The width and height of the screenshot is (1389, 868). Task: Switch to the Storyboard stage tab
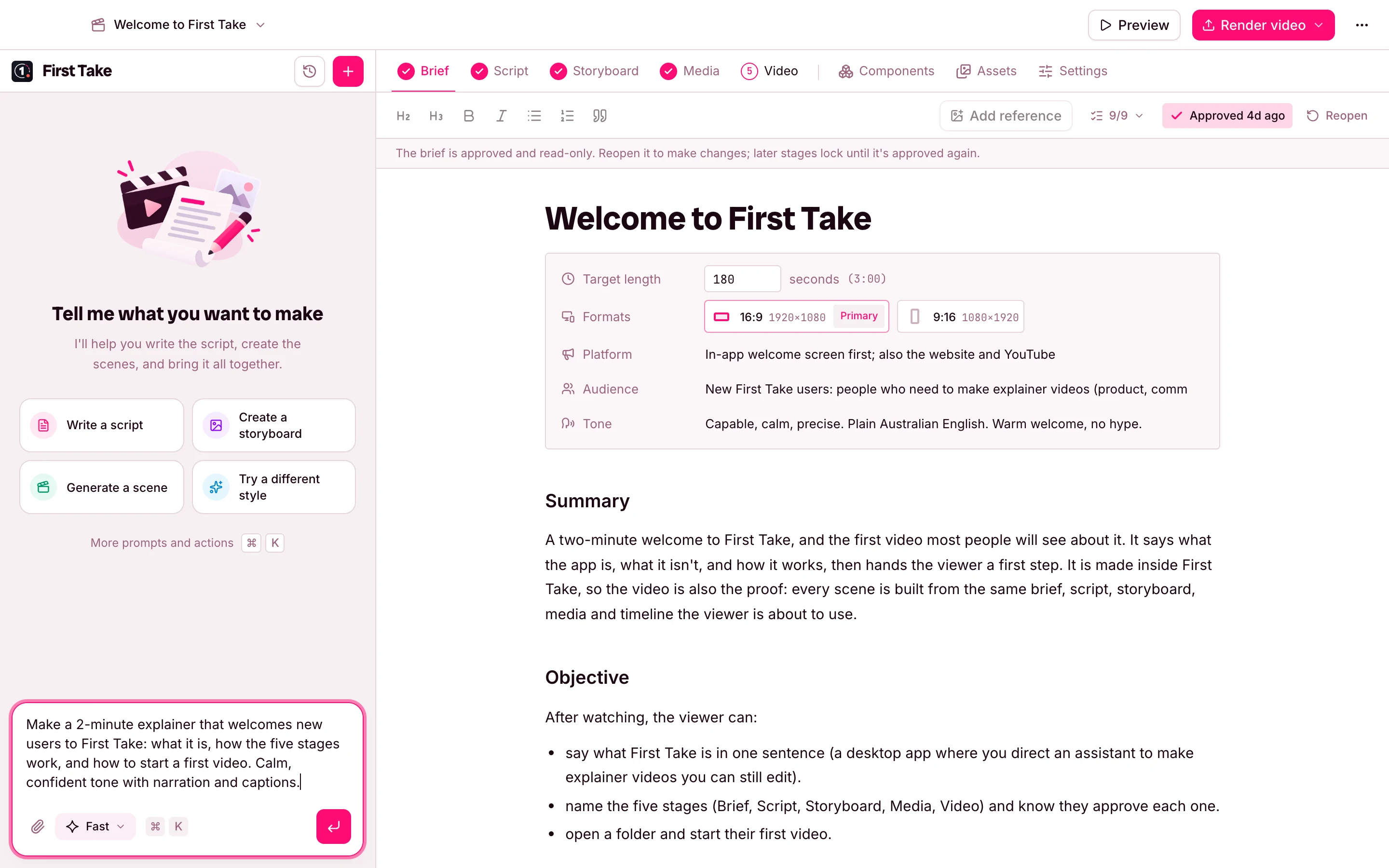594,71
